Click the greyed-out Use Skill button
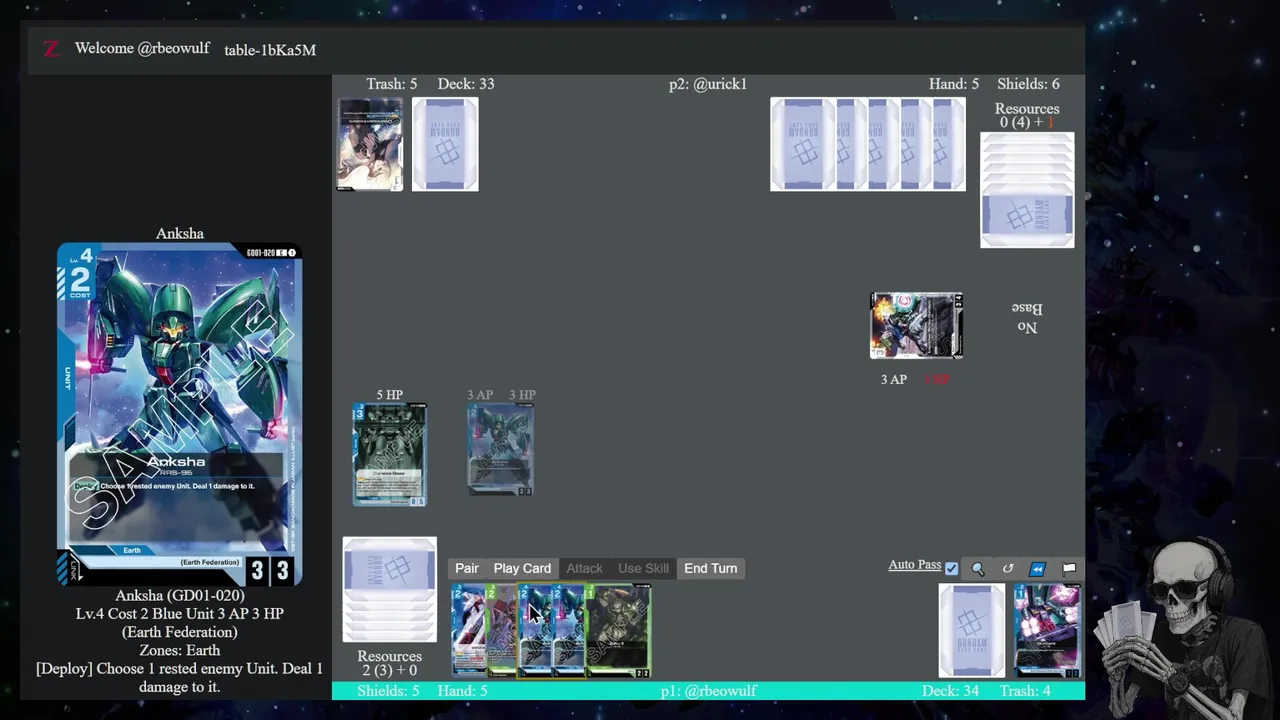Viewport: 1280px width, 720px height. click(643, 568)
